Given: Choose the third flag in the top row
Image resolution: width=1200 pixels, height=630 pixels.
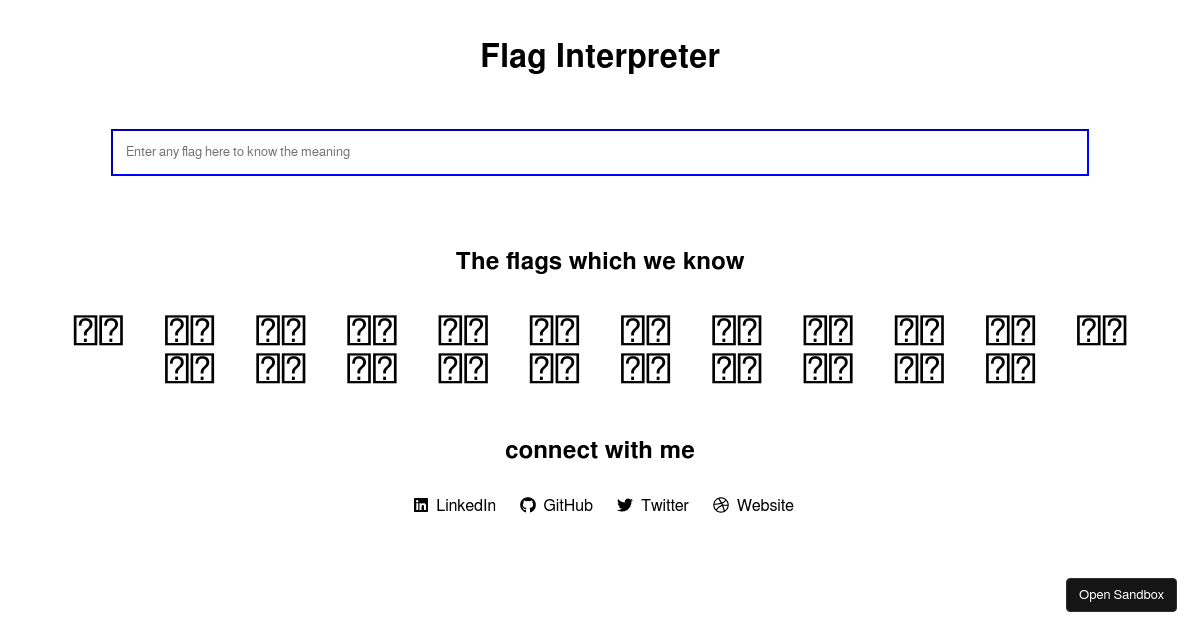Looking at the screenshot, I should pyautogui.click(x=281, y=330).
